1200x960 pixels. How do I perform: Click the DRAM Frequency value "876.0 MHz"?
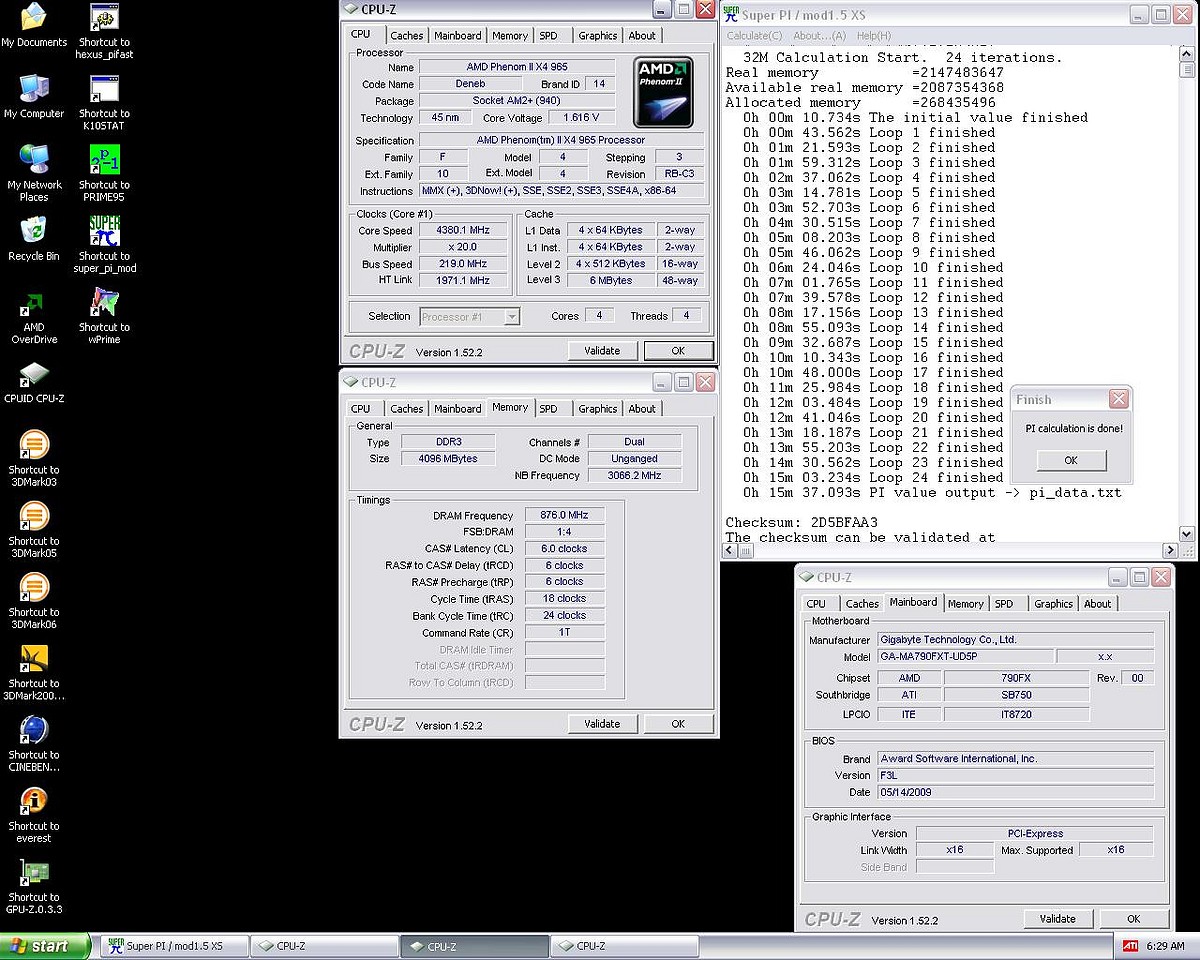pyautogui.click(x=565, y=515)
